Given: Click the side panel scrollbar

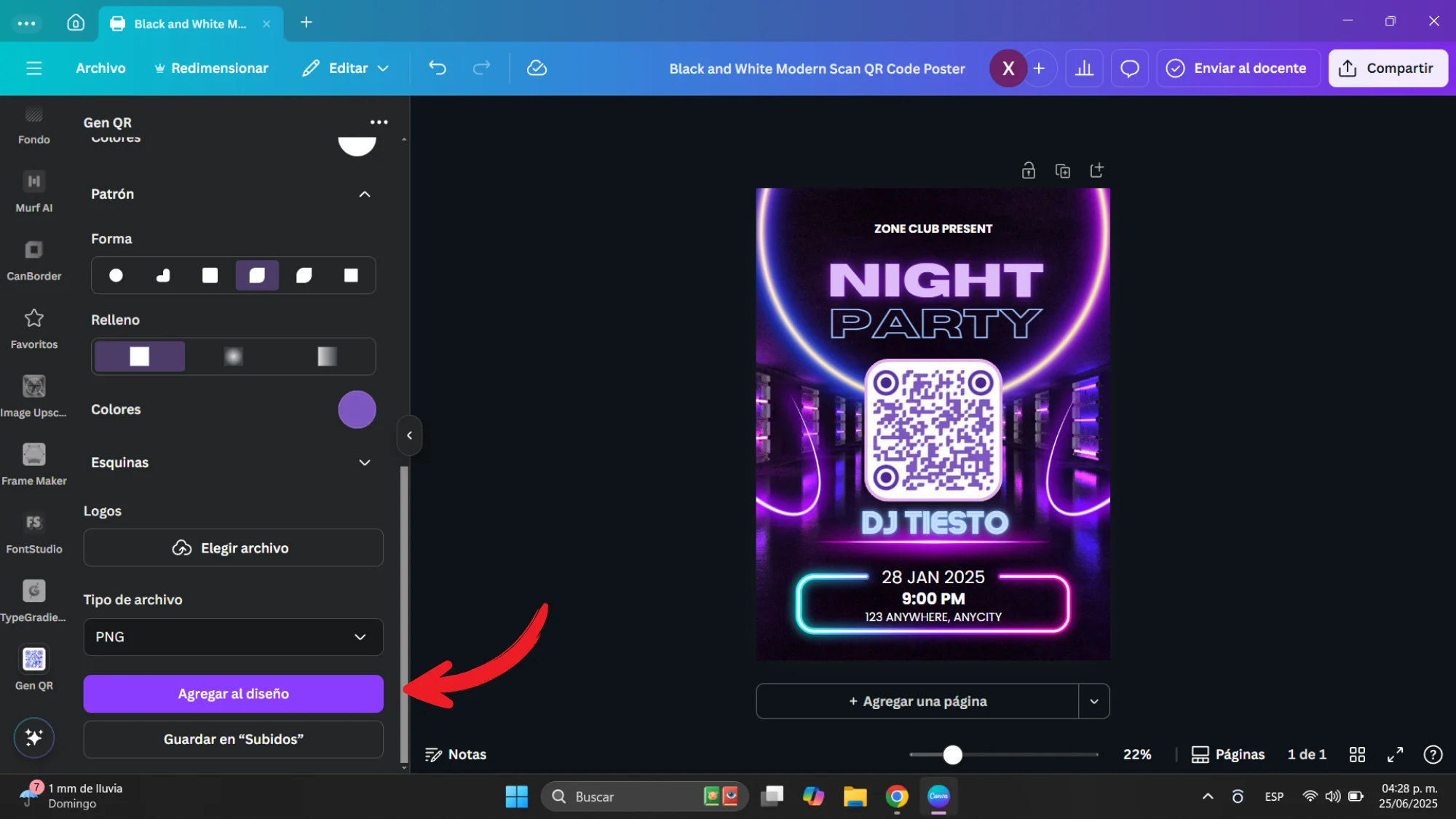Looking at the screenshot, I should (x=404, y=615).
